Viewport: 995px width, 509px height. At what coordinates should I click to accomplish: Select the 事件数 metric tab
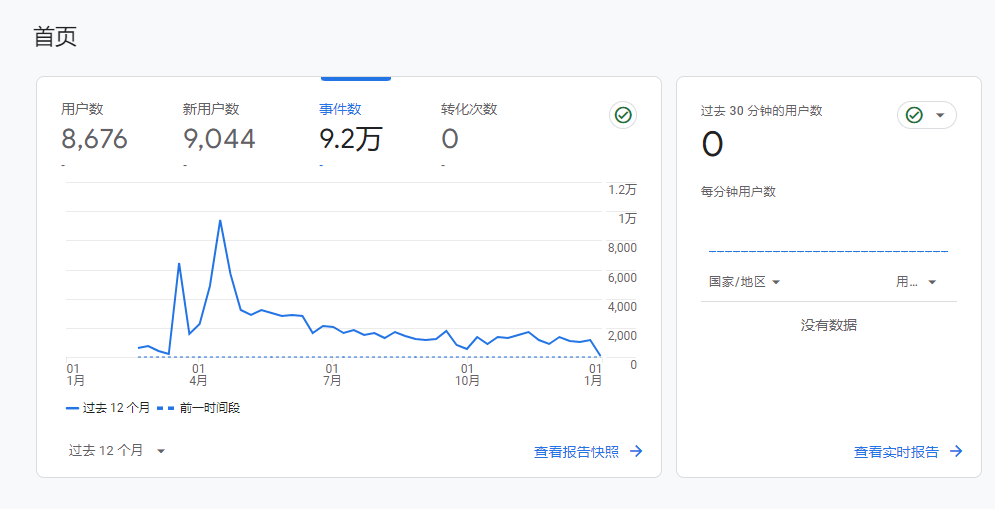[351, 128]
